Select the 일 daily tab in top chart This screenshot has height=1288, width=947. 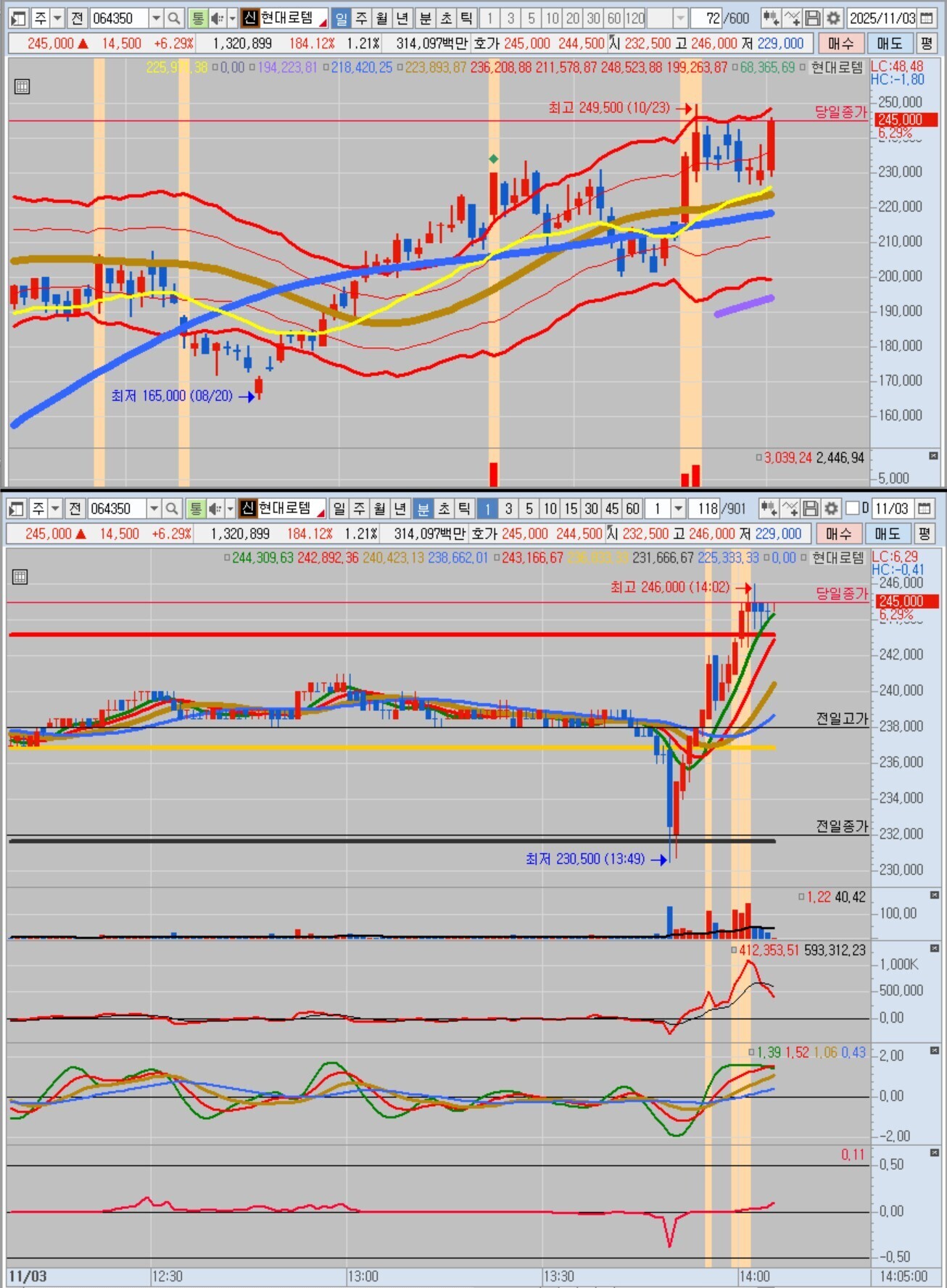coord(340,18)
